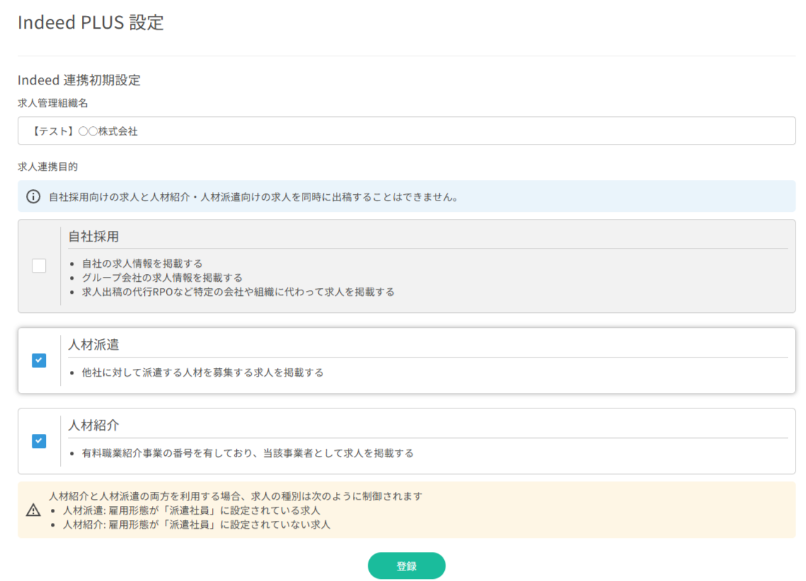Screen dimensions: 806x581
Task: Click the Indeed PLUS 設定 page title
Action: (91, 23)
